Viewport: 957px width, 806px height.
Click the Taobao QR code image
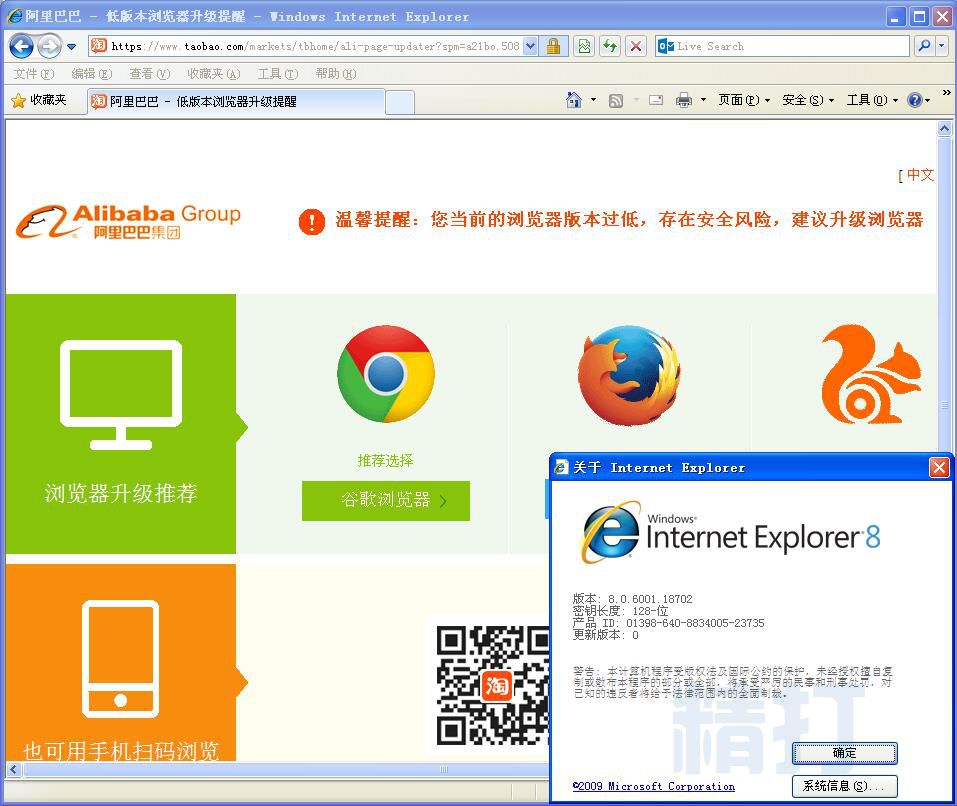pyautogui.click(x=493, y=685)
